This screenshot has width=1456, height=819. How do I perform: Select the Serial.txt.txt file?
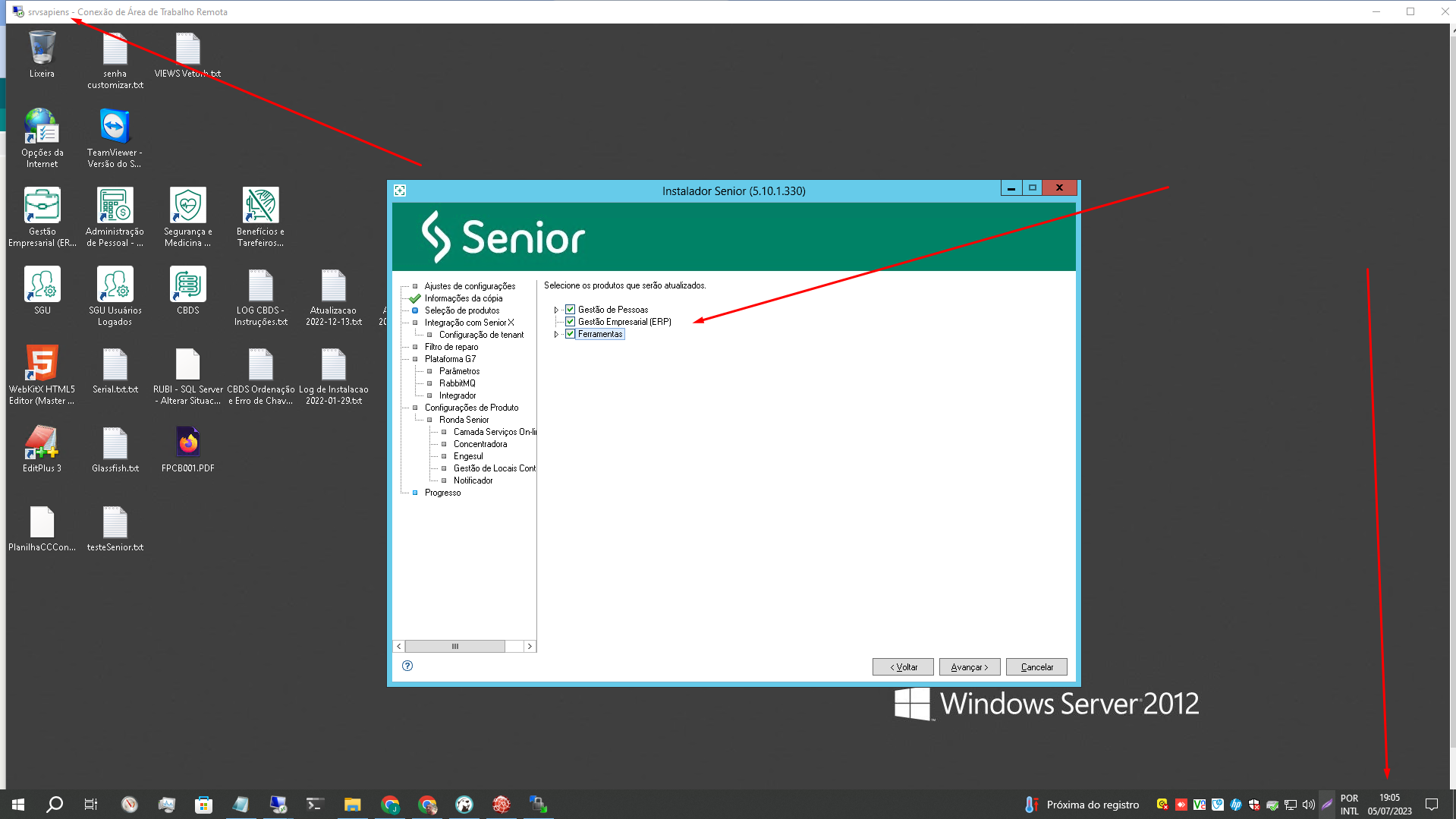point(115,370)
